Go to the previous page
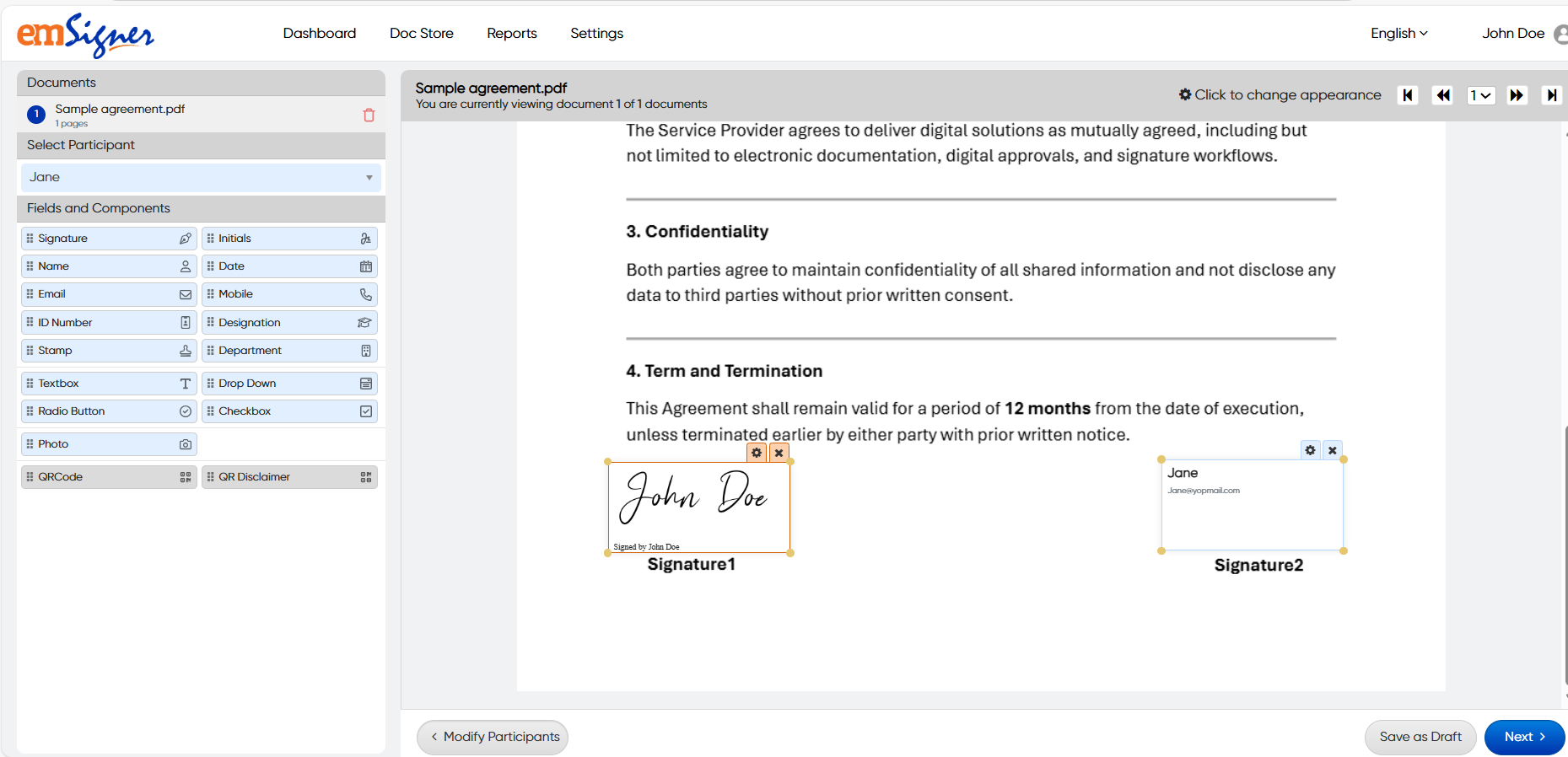This screenshot has height=757, width=1568. coord(1443,95)
